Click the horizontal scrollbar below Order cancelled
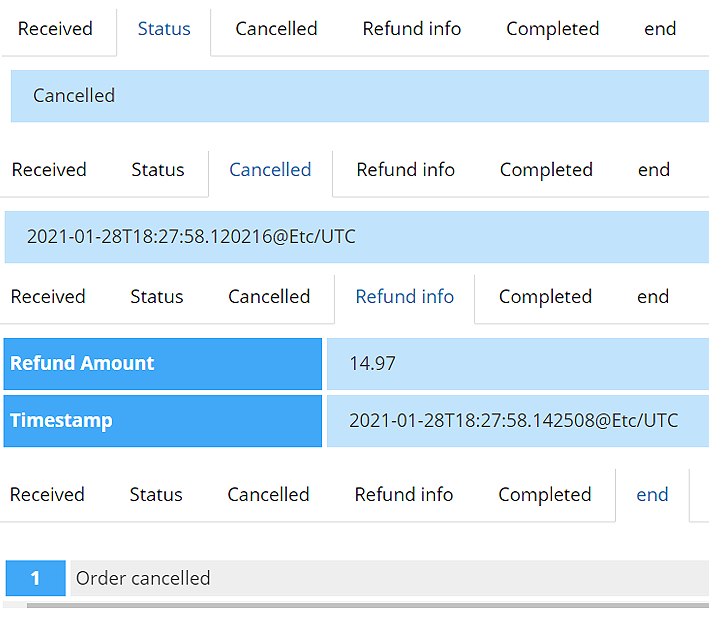This screenshot has height=619, width=709. [366, 605]
